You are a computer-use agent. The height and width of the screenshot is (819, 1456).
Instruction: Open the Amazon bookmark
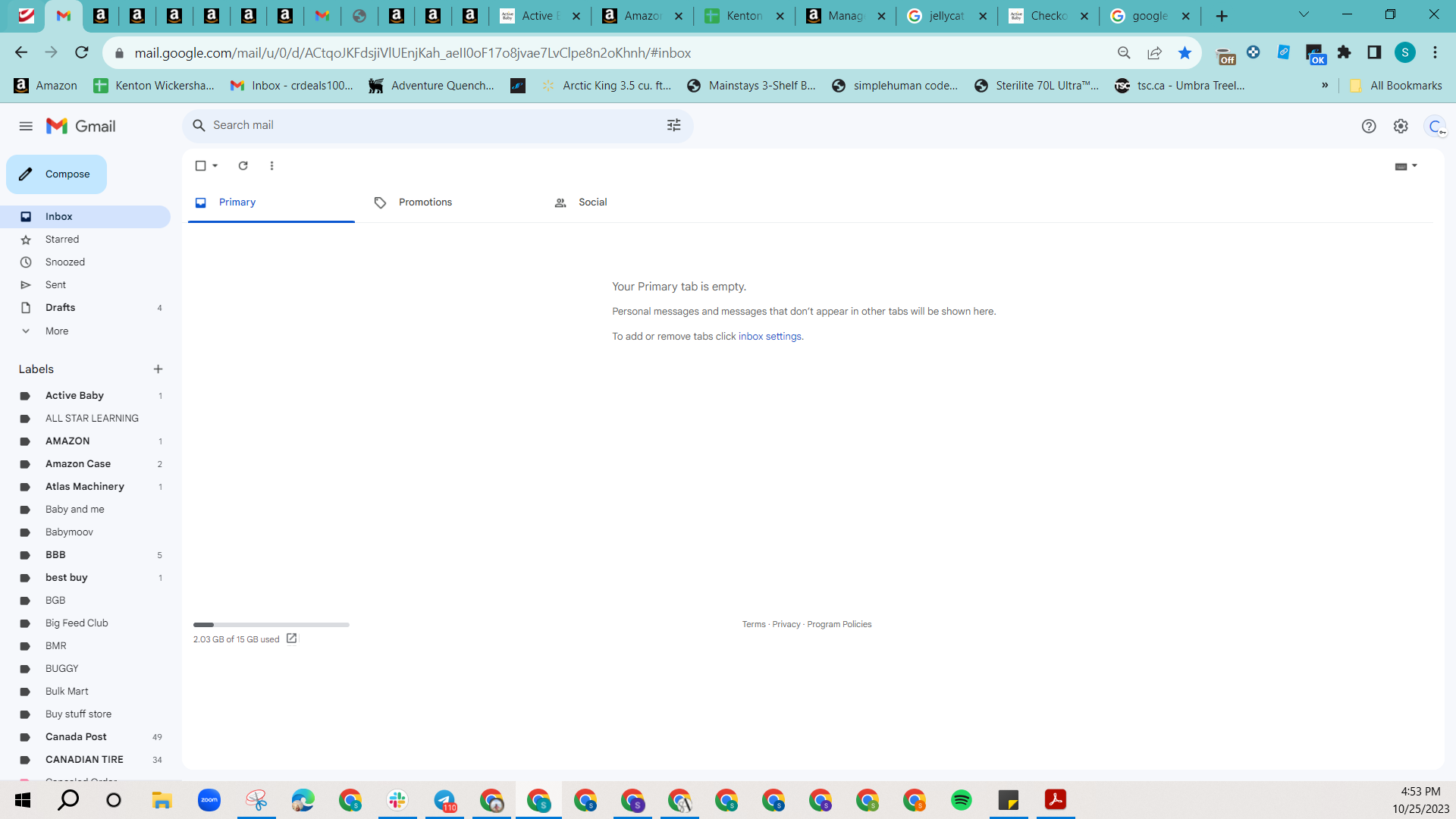[x=45, y=86]
